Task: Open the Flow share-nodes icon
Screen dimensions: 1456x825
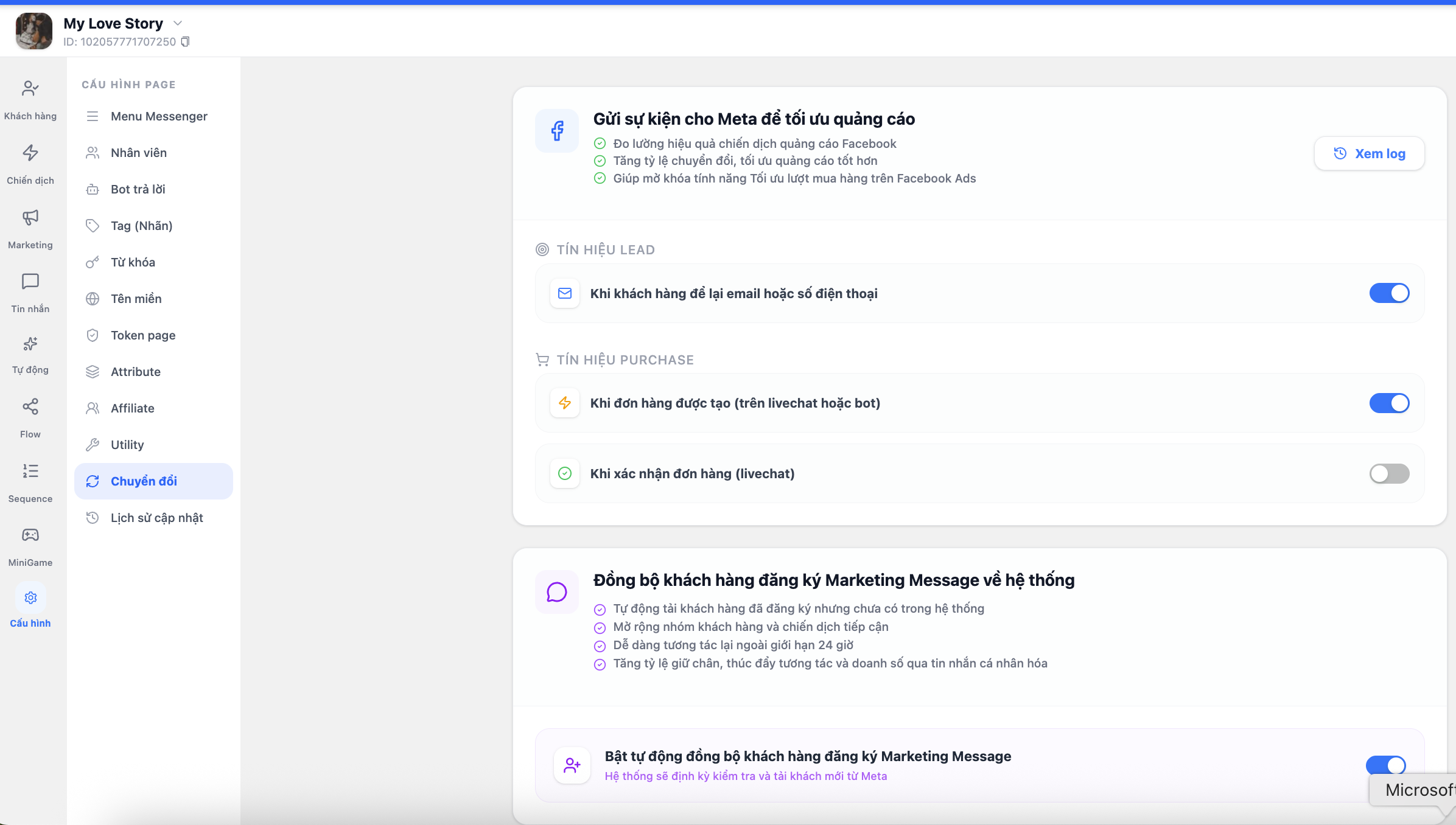Action: [x=30, y=406]
